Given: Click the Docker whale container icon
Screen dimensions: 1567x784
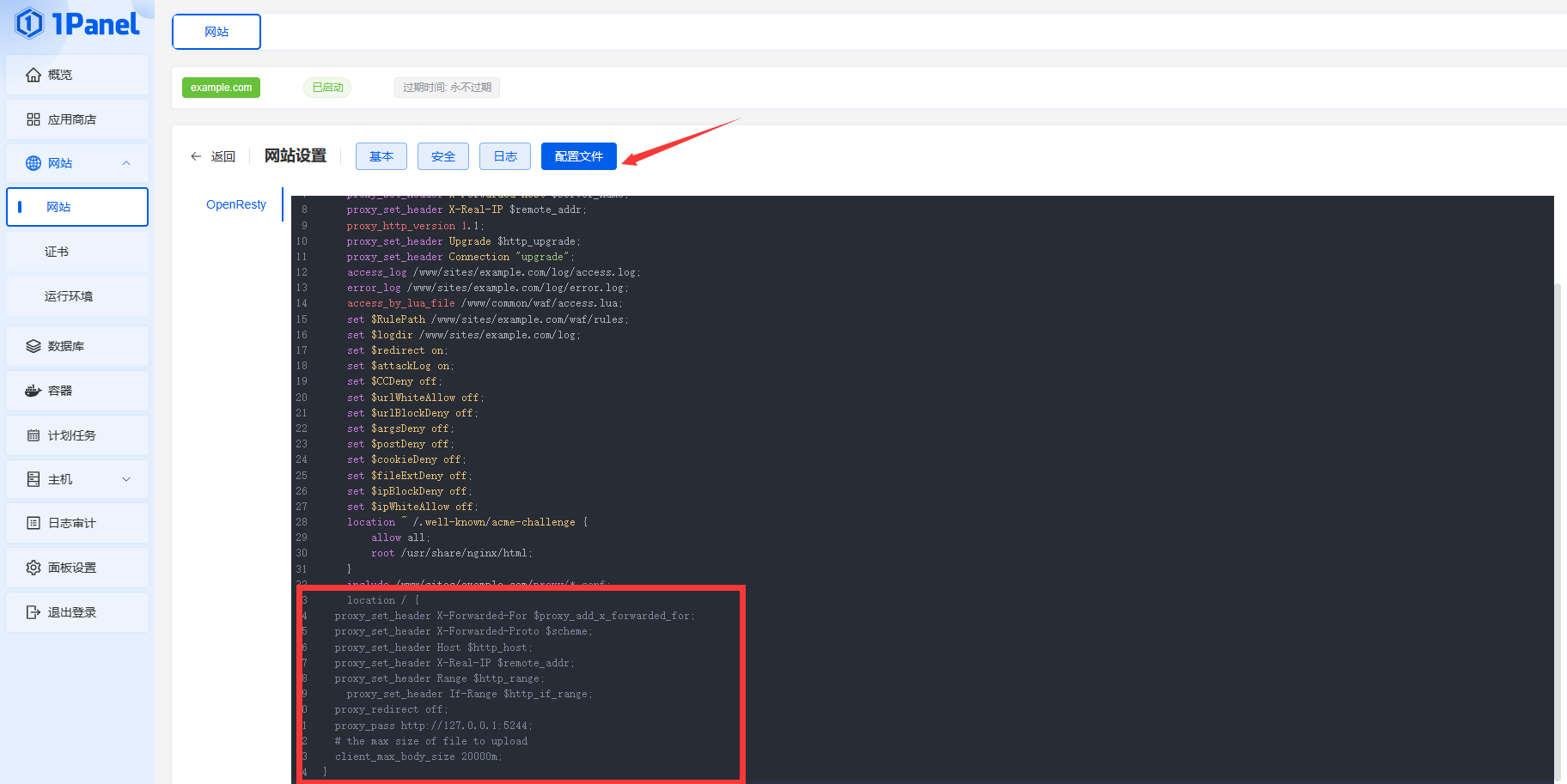Looking at the screenshot, I should pyautogui.click(x=34, y=391).
